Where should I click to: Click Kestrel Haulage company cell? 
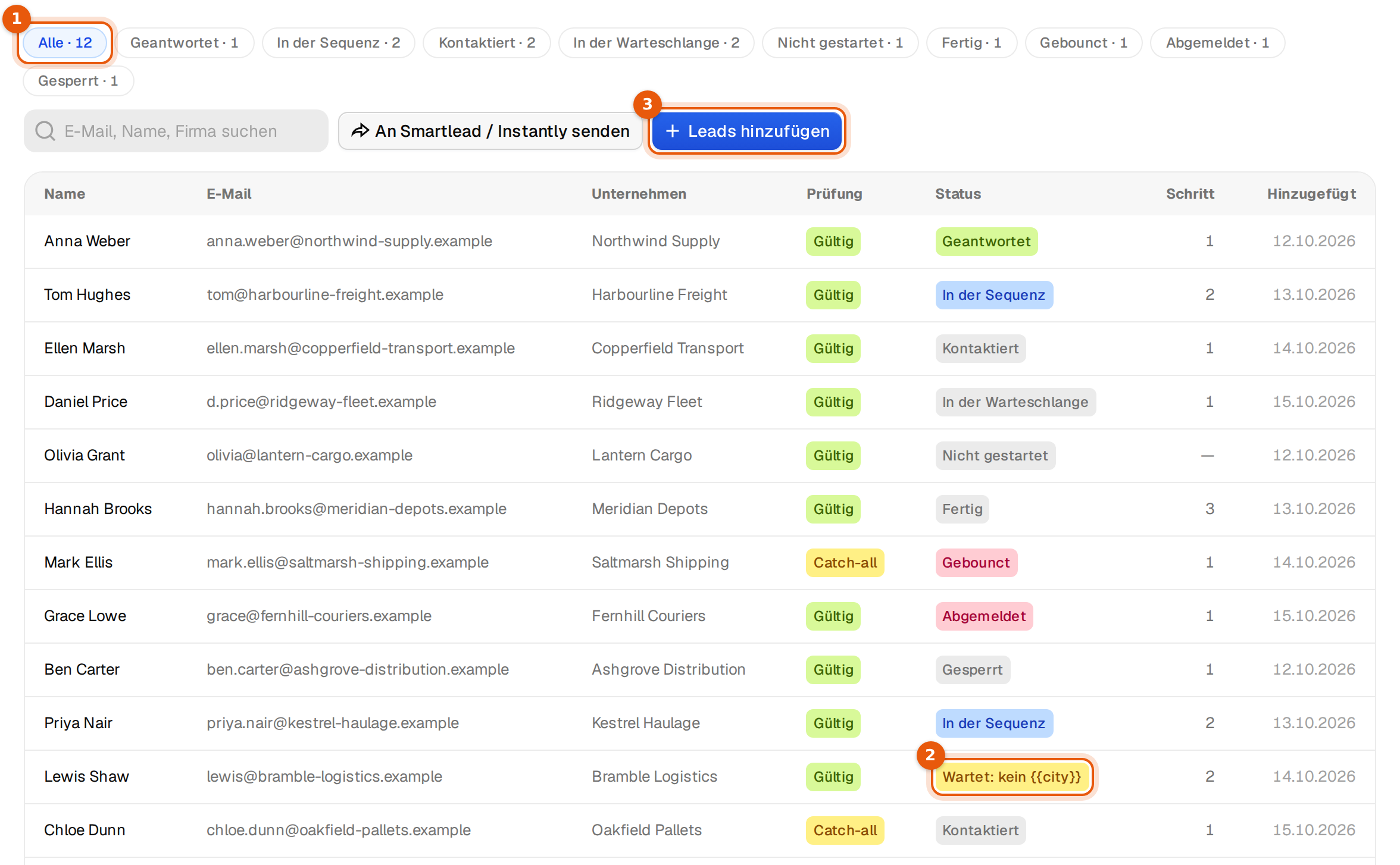tap(646, 723)
